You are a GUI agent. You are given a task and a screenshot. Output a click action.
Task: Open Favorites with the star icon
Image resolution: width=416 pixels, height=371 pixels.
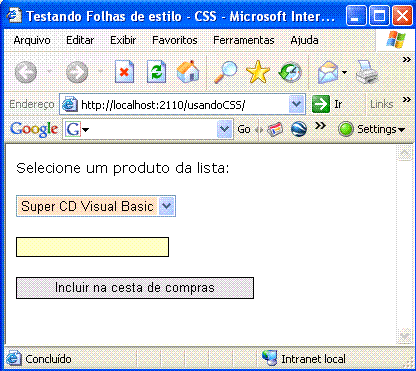pyautogui.click(x=258, y=72)
